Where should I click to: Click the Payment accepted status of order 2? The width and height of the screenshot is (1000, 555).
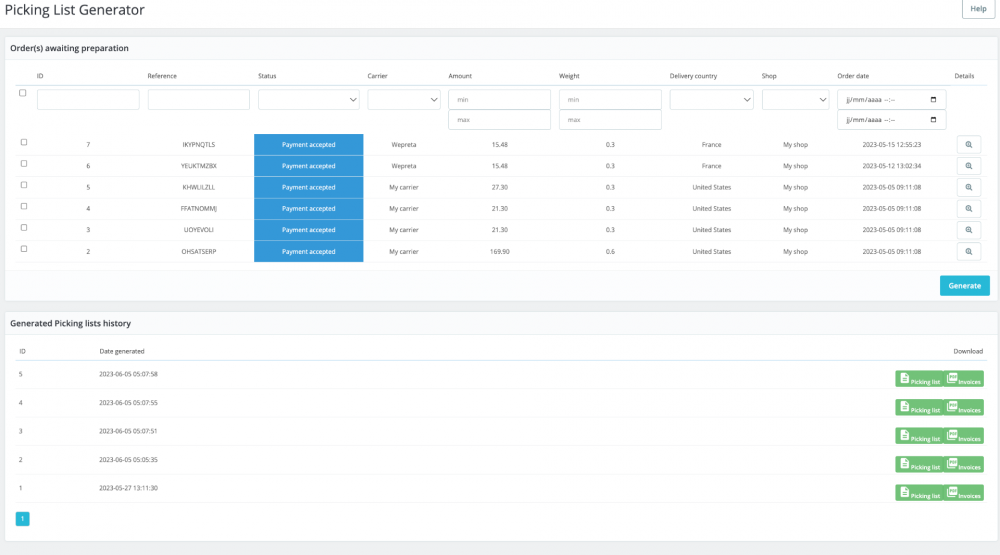click(x=309, y=251)
